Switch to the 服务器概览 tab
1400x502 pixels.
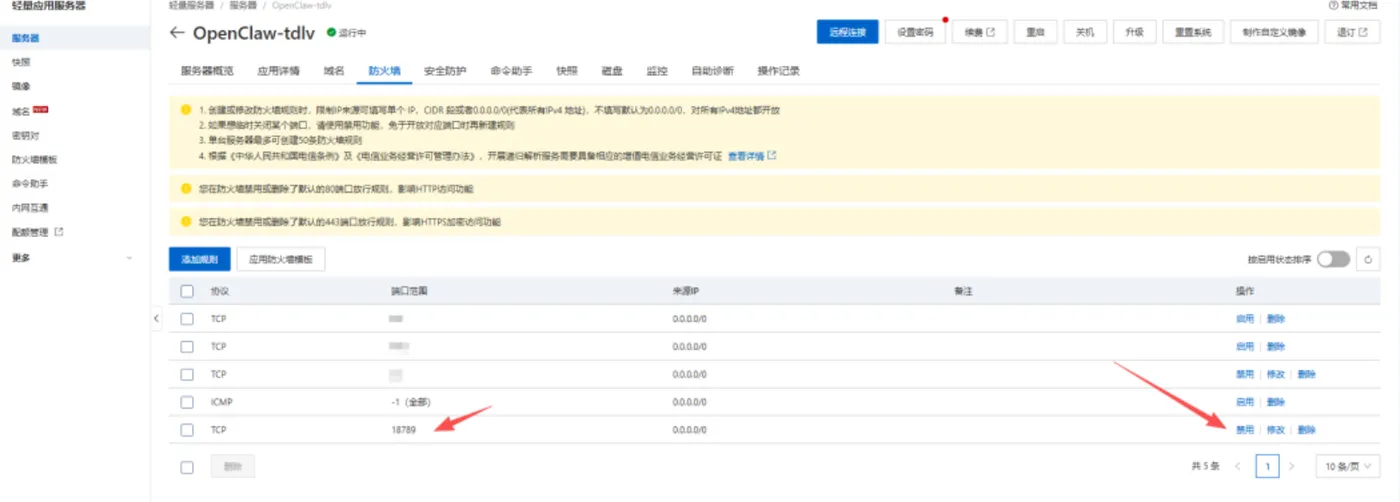[207, 71]
